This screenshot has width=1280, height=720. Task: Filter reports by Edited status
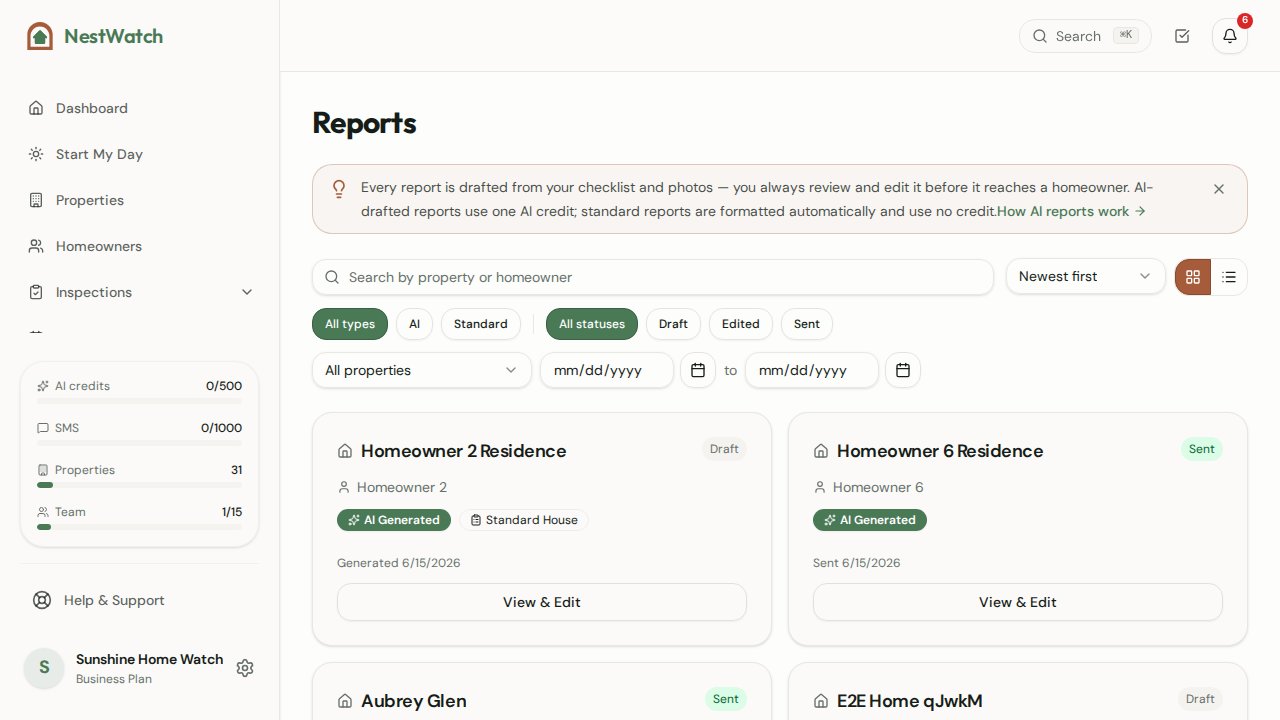click(741, 324)
